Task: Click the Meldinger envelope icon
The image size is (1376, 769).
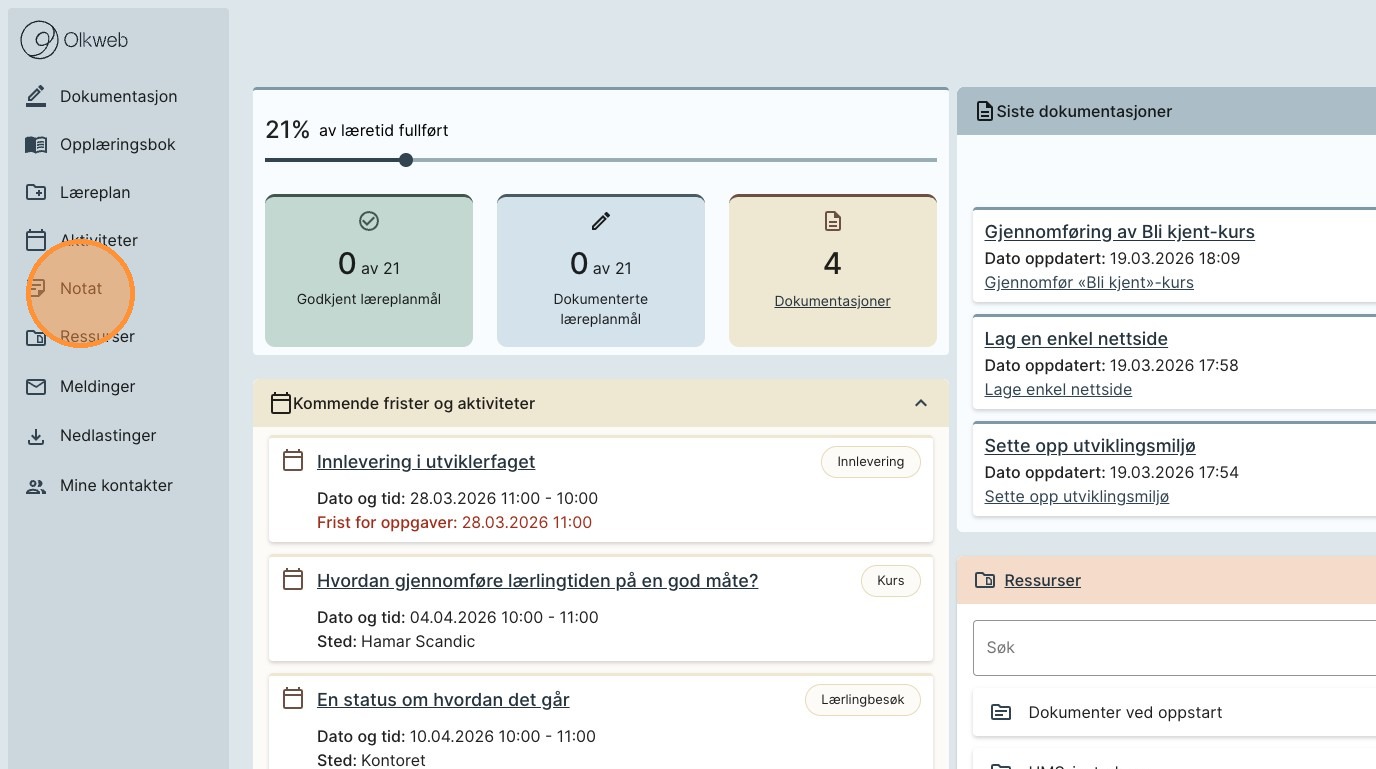Action: (x=36, y=386)
